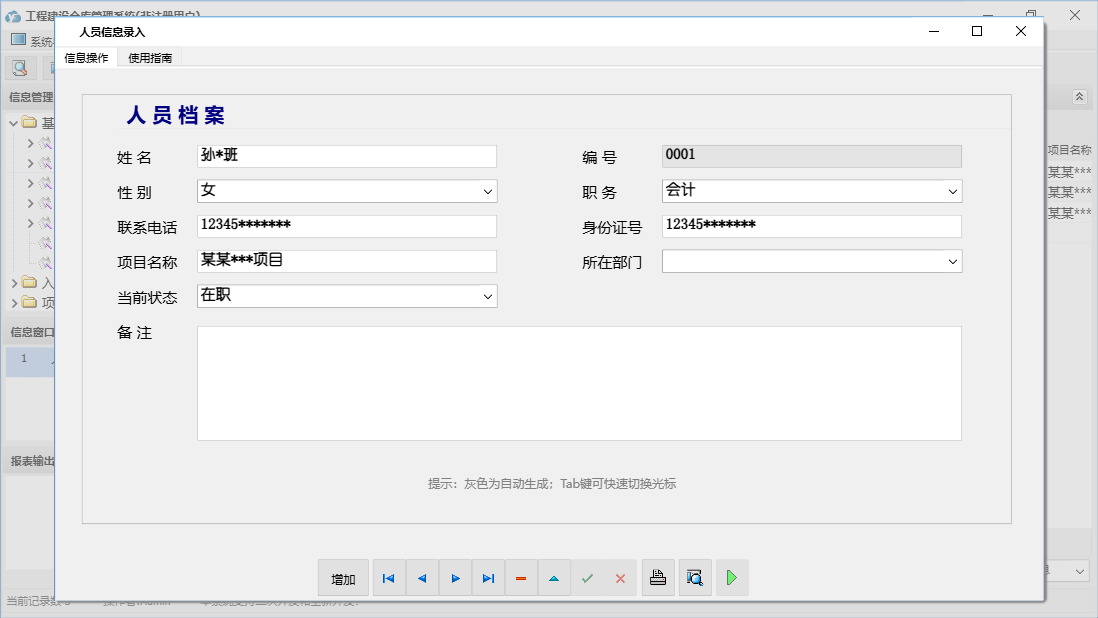This screenshot has height=618, width=1098.
Task: Open the 当前状态 status dropdown showing 在职
Action: click(x=487, y=296)
